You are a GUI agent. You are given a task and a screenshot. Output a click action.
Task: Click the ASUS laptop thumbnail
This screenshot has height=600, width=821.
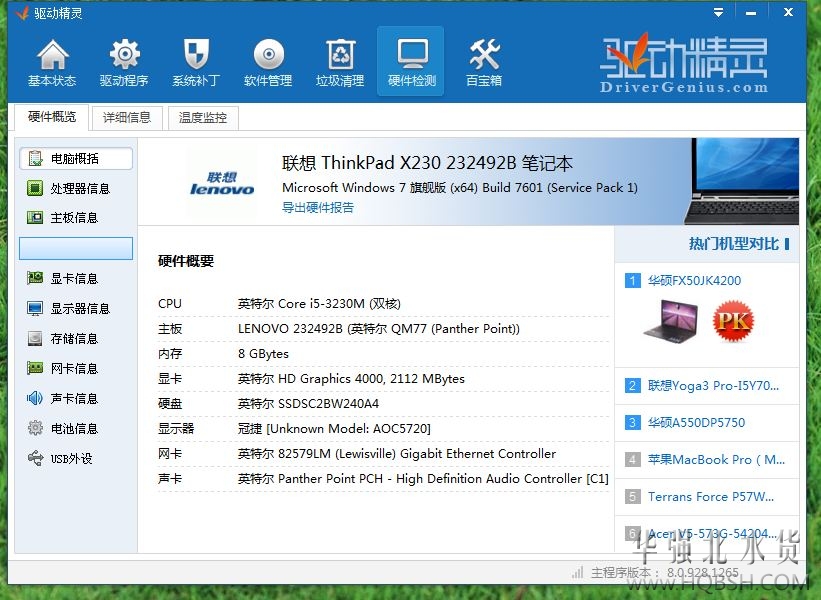pos(671,320)
